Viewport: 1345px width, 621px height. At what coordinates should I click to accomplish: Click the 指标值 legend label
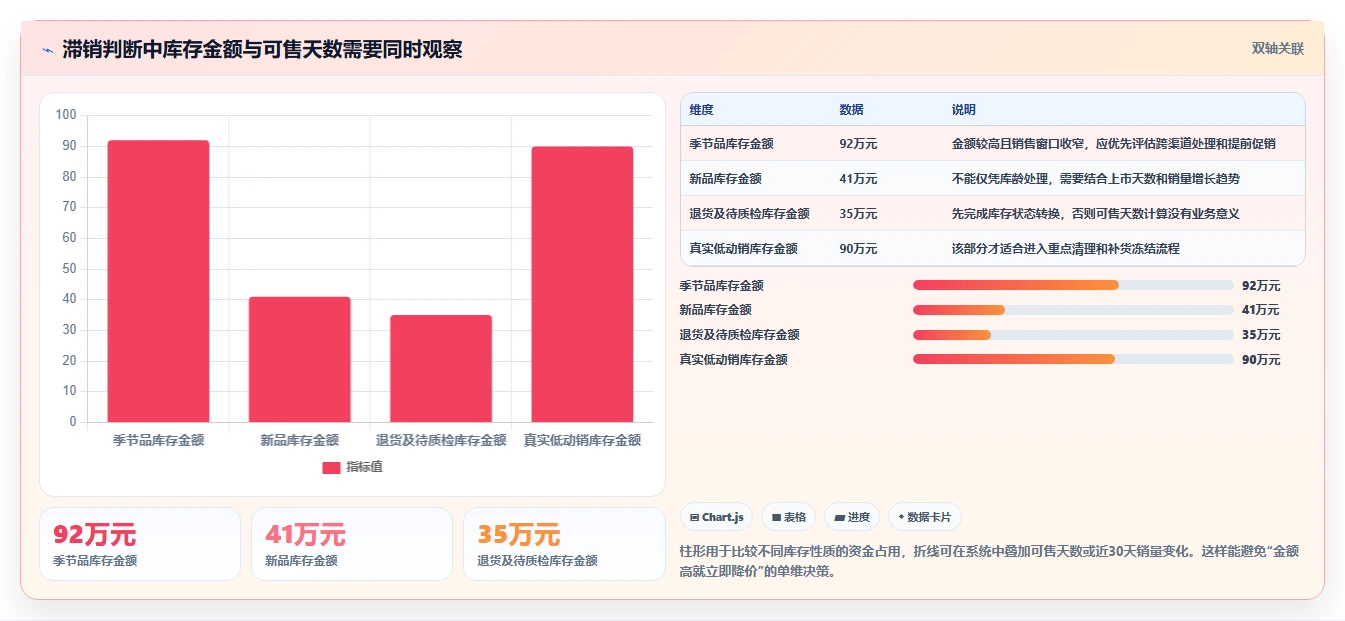(364, 467)
